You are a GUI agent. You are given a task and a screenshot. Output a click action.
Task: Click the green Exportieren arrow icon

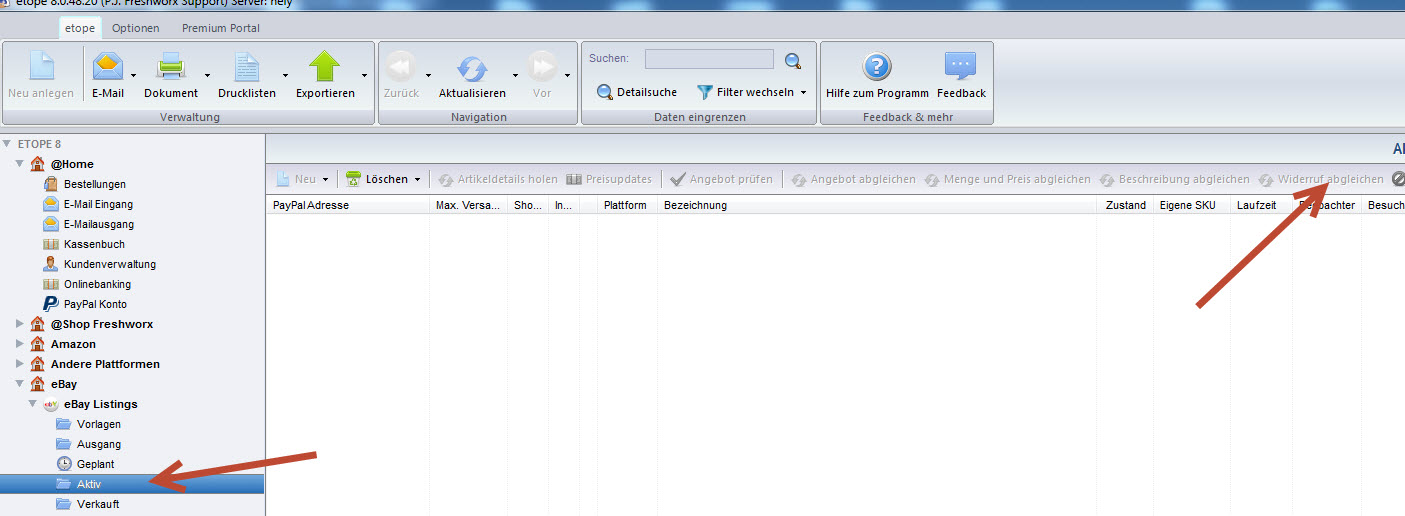(x=325, y=67)
